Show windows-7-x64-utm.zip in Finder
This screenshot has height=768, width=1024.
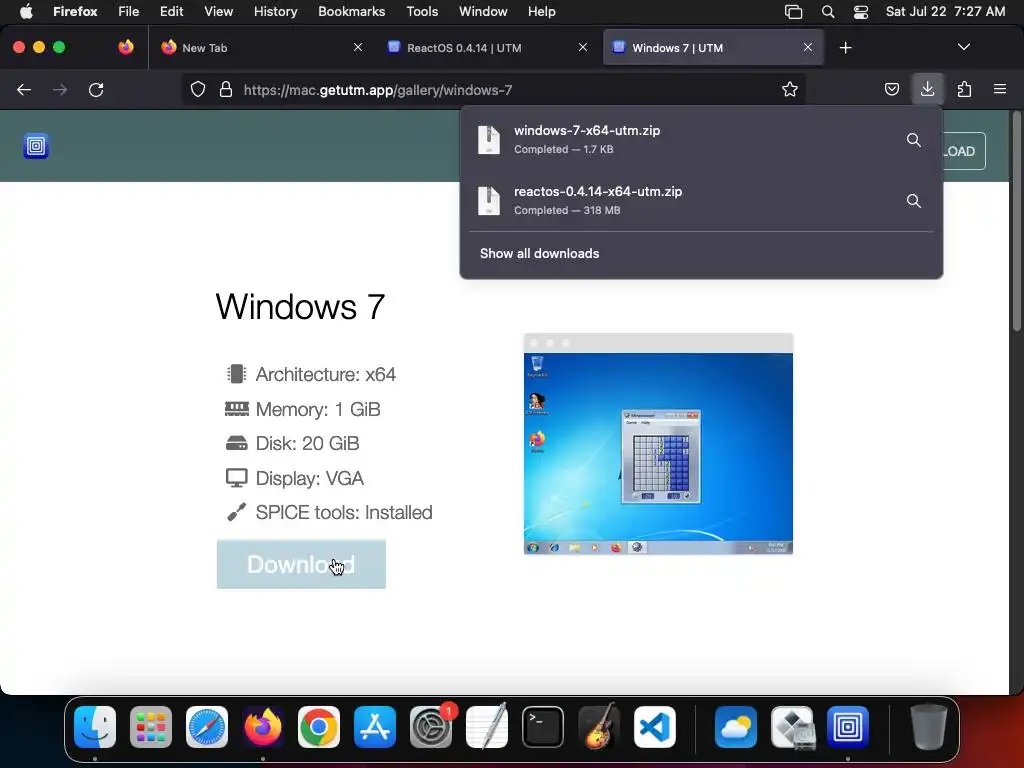click(914, 140)
